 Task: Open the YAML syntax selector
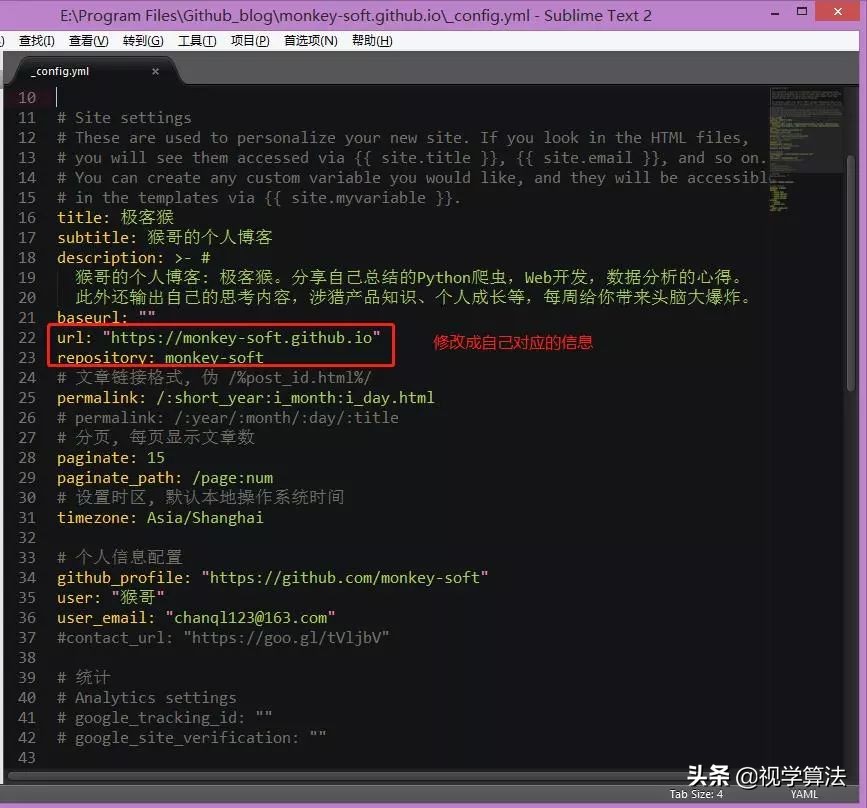803,793
